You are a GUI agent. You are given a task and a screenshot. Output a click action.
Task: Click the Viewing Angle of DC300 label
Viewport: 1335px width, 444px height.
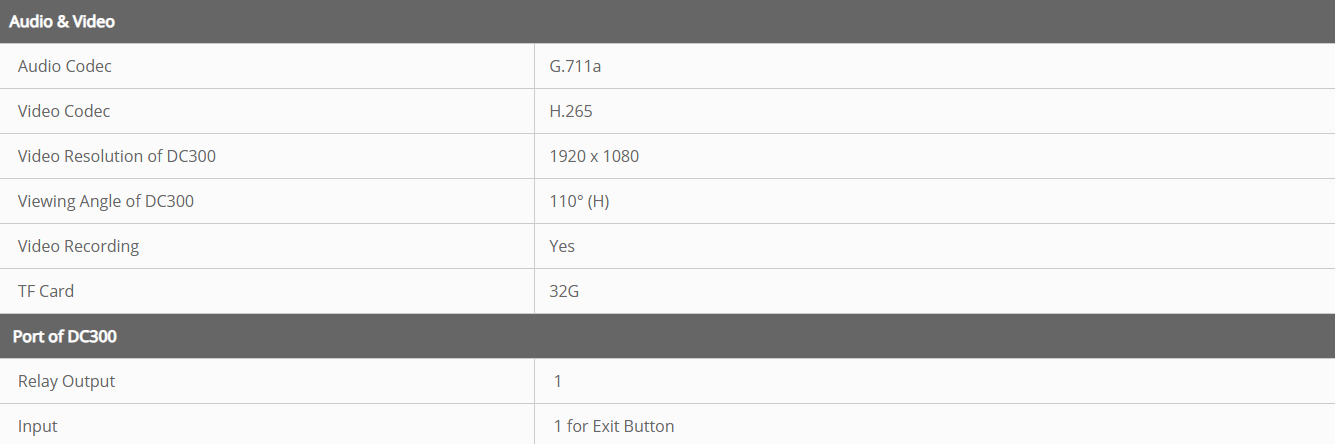[x=106, y=201]
